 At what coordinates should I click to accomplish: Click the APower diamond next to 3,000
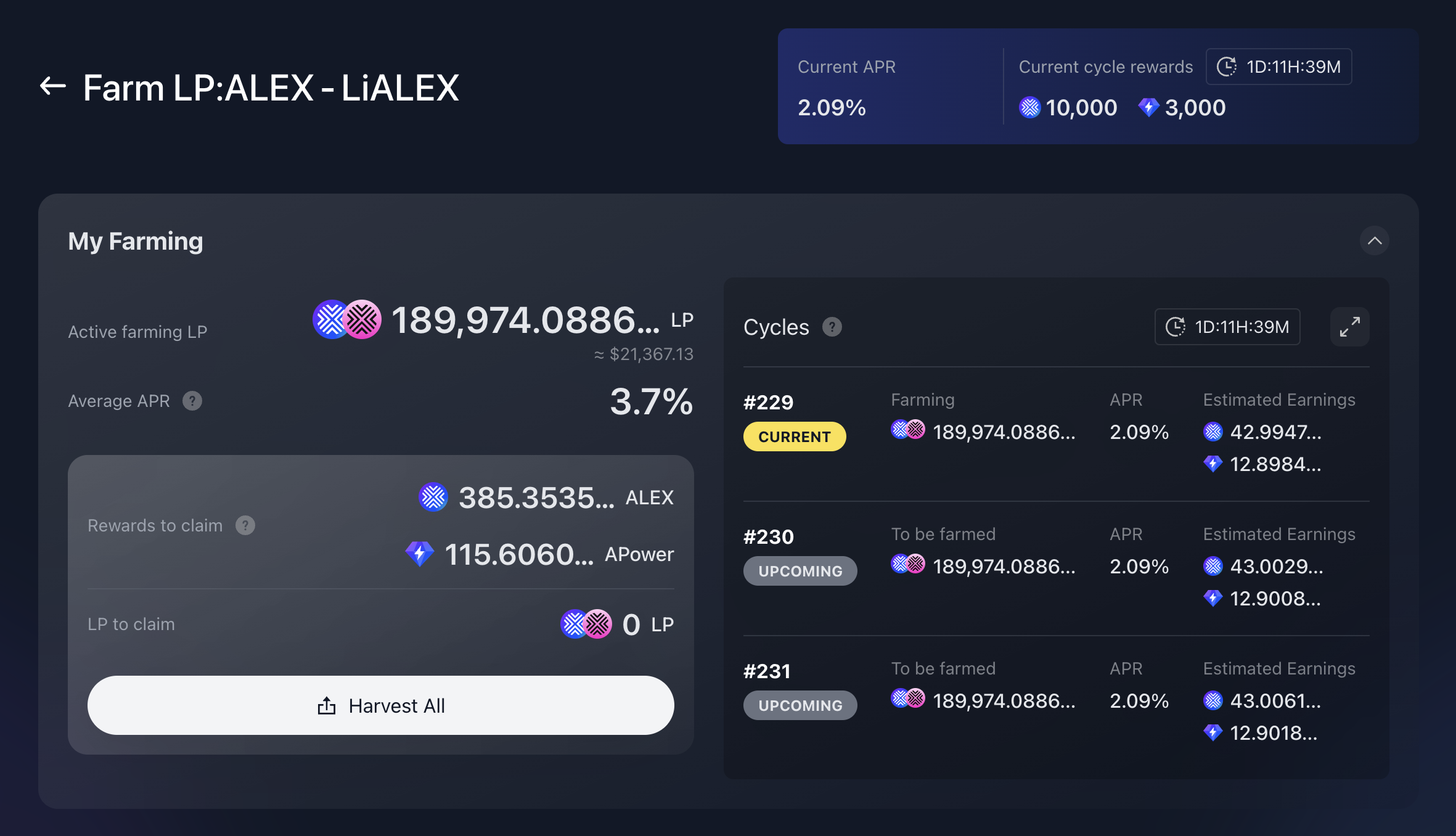coord(1148,108)
